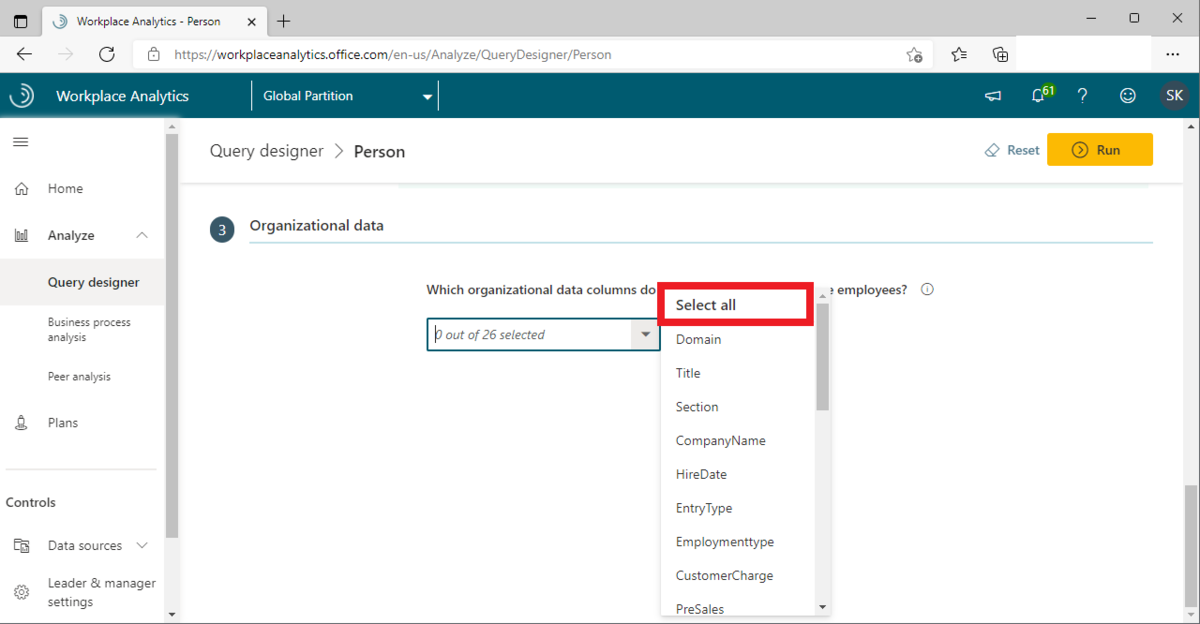The image size is (1200, 624).
Task: Open the Global Partition dropdown
Action: (x=347, y=96)
